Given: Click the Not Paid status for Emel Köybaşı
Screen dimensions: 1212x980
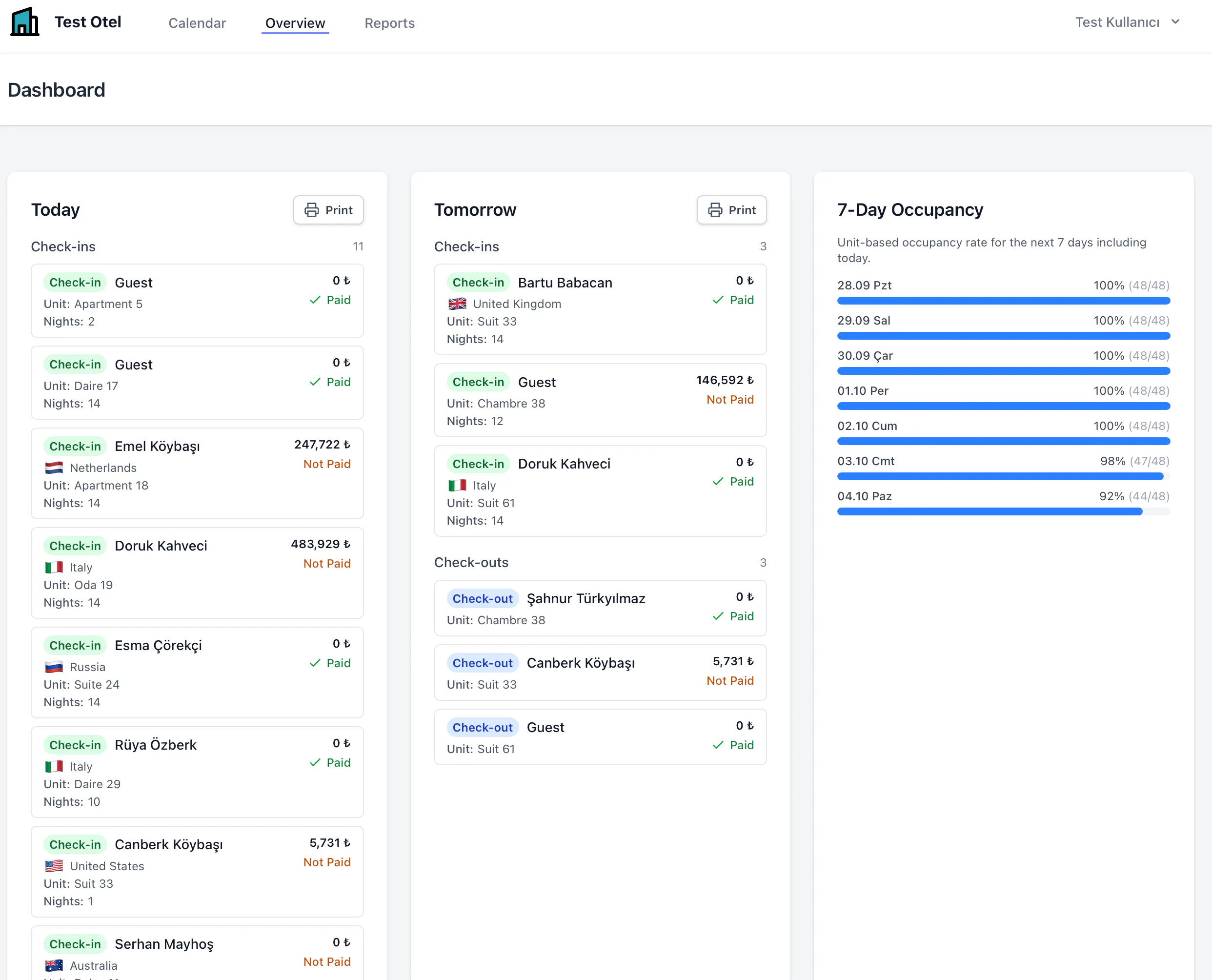Looking at the screenshot, I should (327, 464).
